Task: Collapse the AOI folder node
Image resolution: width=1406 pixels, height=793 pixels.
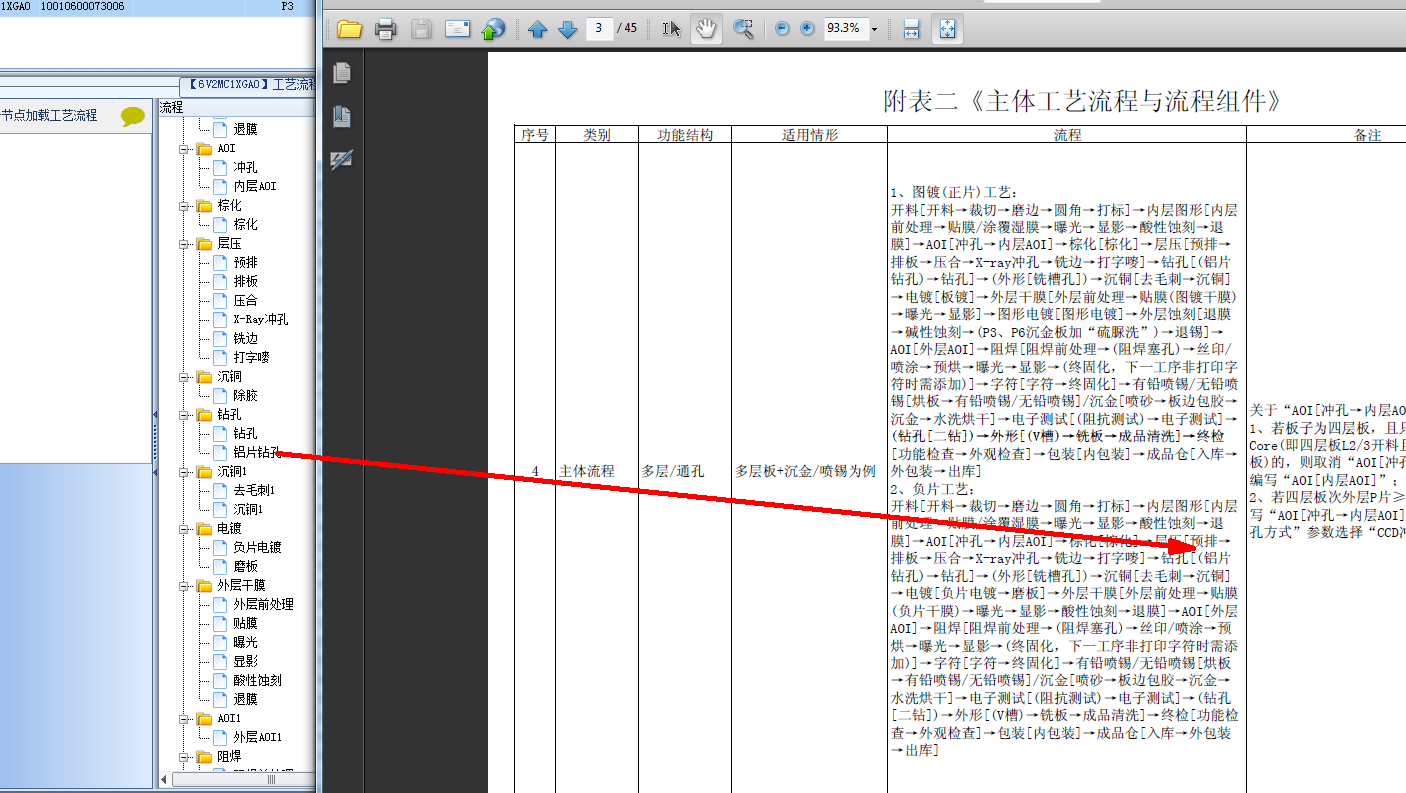Action: coord(184,149)
